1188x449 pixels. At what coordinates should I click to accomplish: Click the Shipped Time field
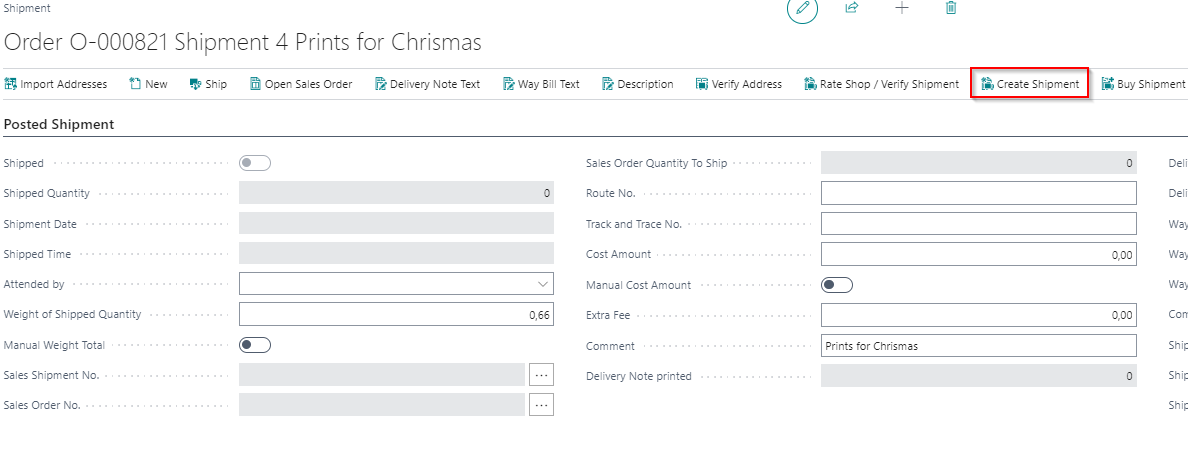[x=396, y=254]
